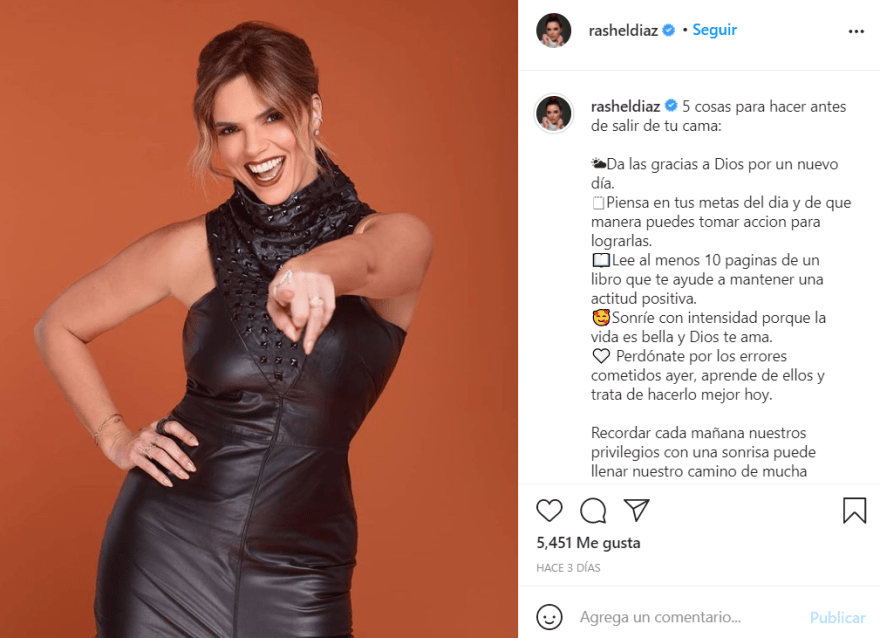Click the verified badge in header

tap(668, 30)
